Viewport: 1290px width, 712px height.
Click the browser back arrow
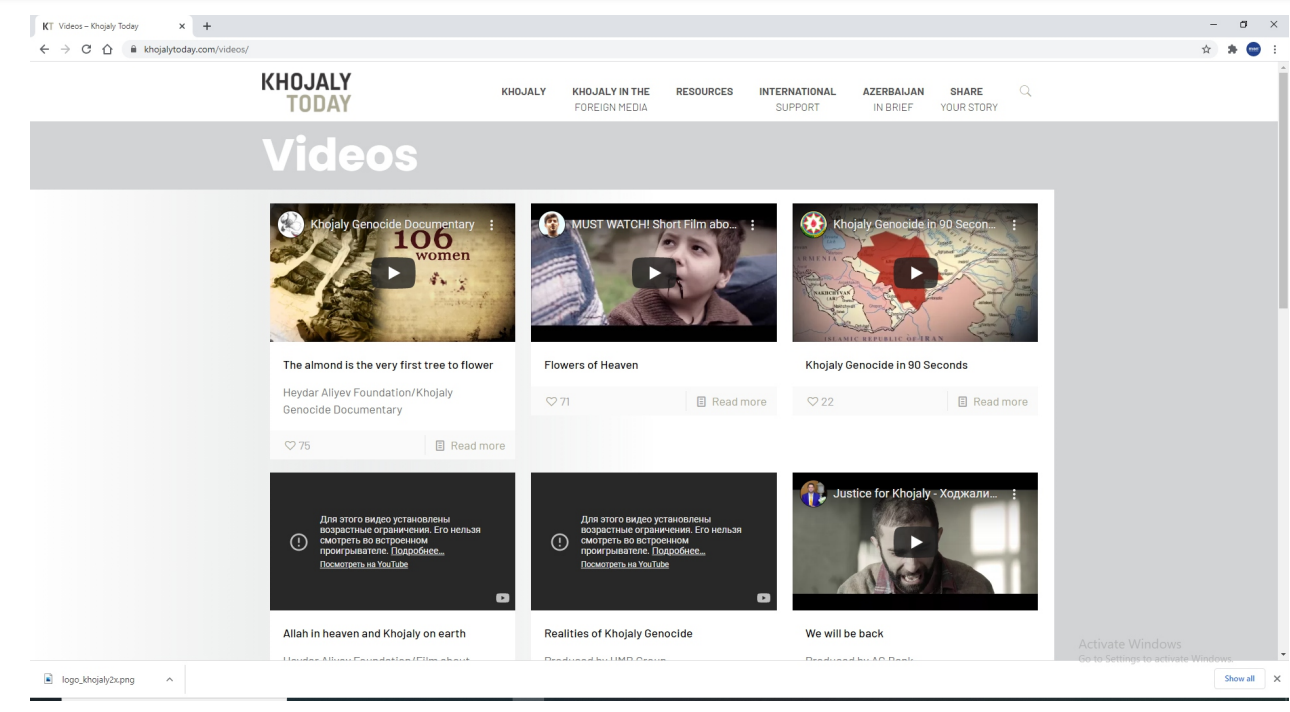[x=45, y=49]
